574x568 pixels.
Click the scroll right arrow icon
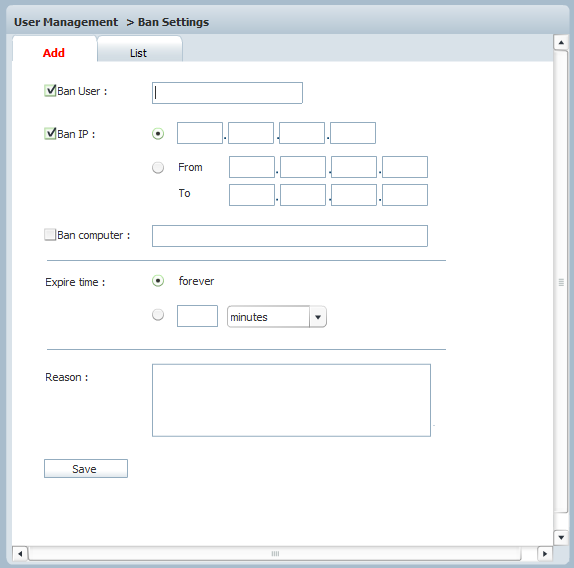pyautogui.click(x=545, y=554)
